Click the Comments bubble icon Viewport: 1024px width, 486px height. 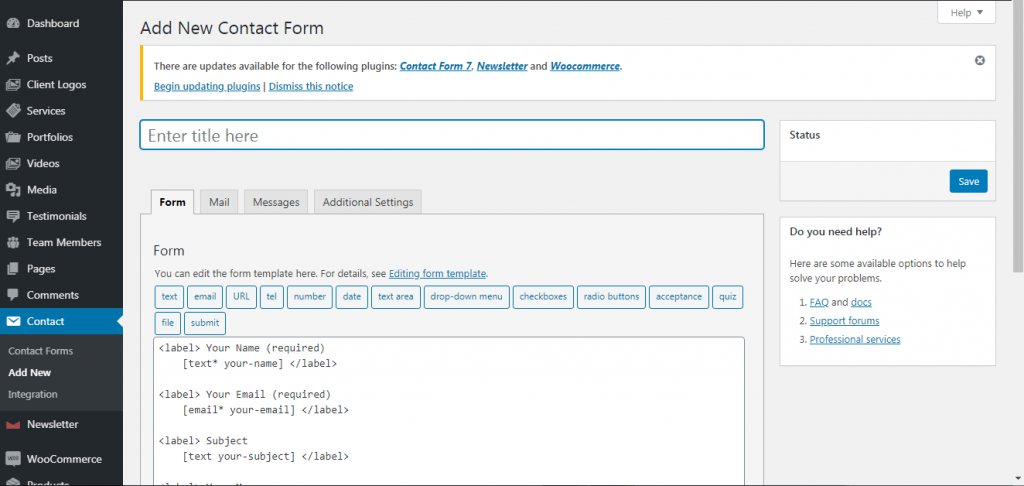(13, 295)
